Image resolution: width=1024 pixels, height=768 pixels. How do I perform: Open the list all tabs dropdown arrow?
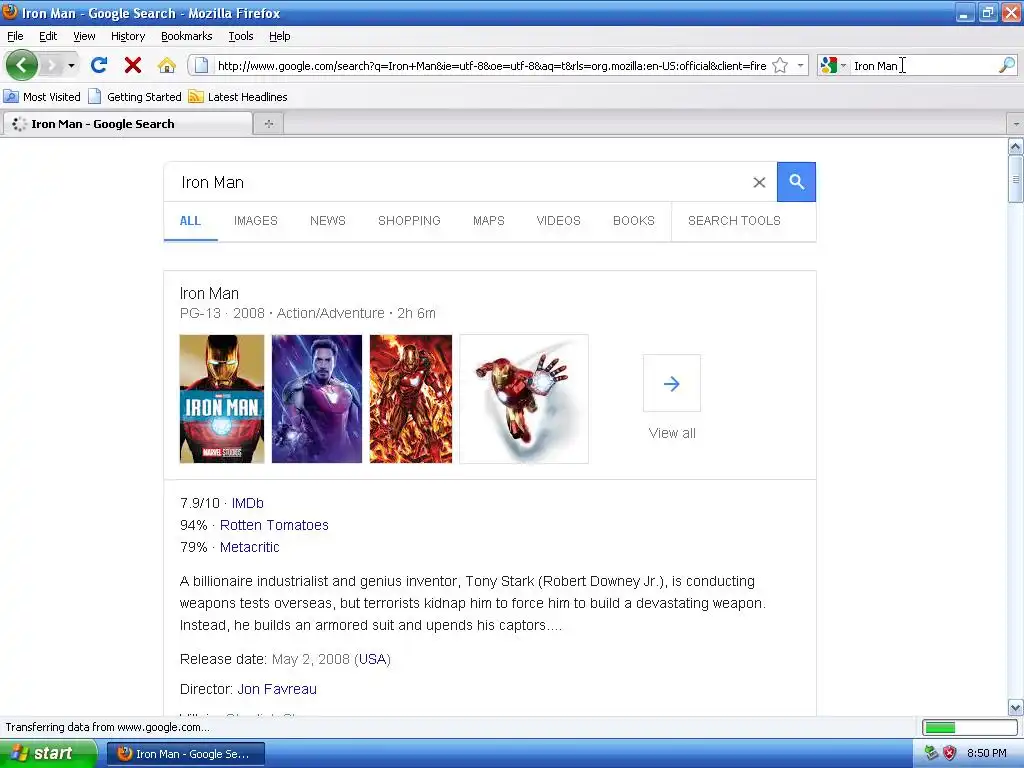tap(1016, 123)
